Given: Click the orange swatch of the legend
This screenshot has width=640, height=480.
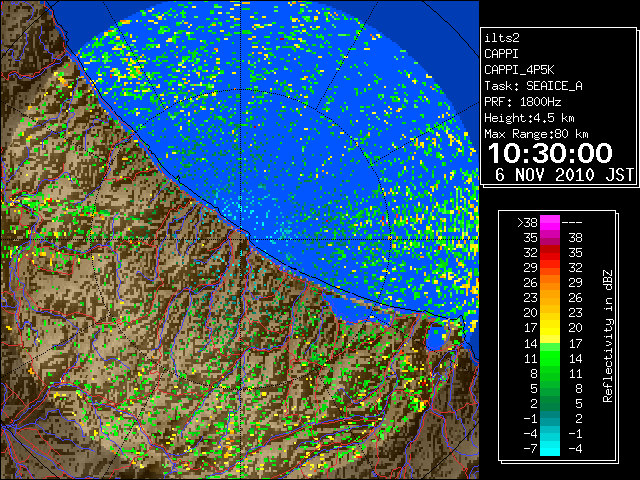Looking at the screenshot, I should pos(550,283).
